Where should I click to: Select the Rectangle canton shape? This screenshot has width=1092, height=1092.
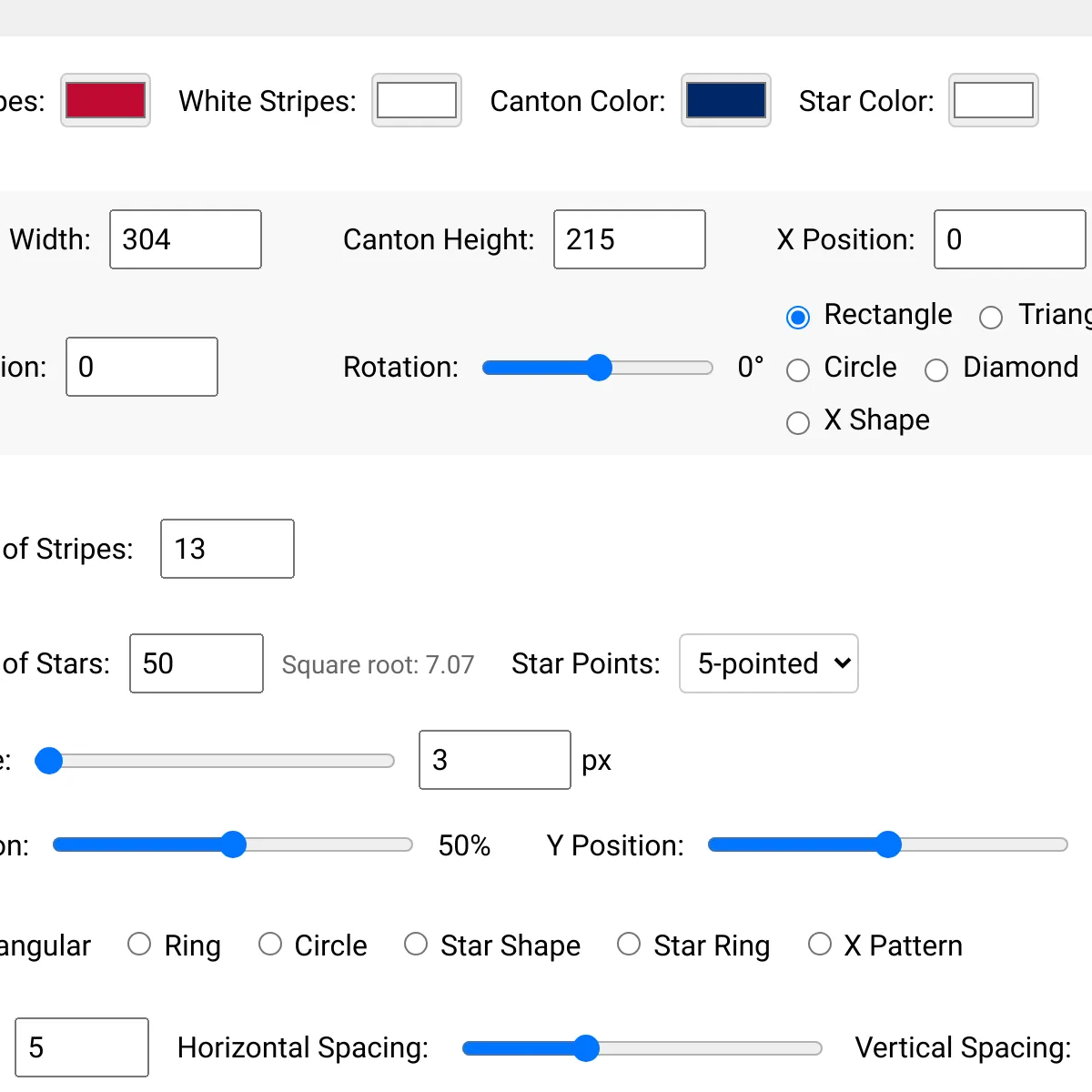coord(798,317)
